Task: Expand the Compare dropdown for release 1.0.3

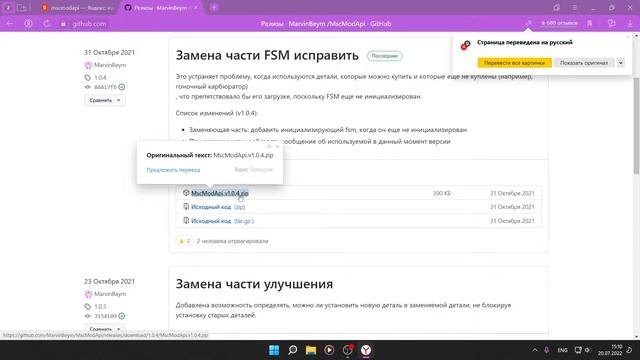Action: [x=104, y=329]
